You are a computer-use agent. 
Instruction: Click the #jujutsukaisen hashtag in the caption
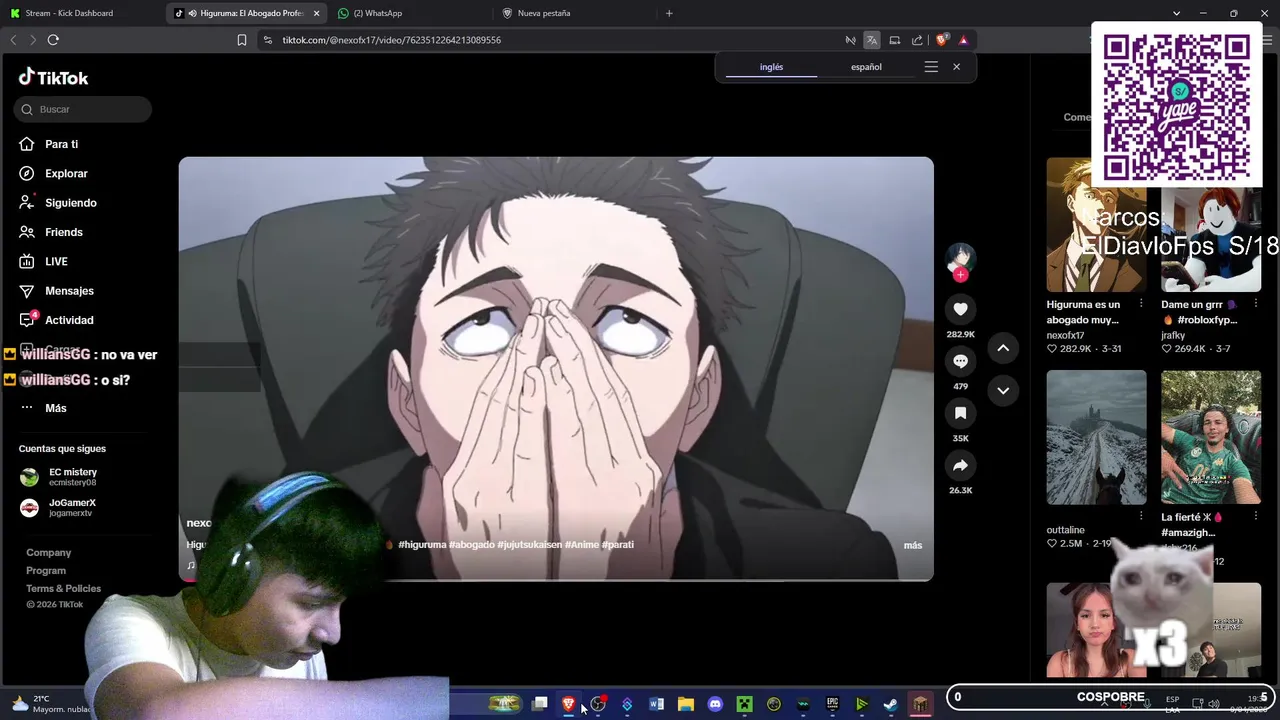tap(529, 545)
